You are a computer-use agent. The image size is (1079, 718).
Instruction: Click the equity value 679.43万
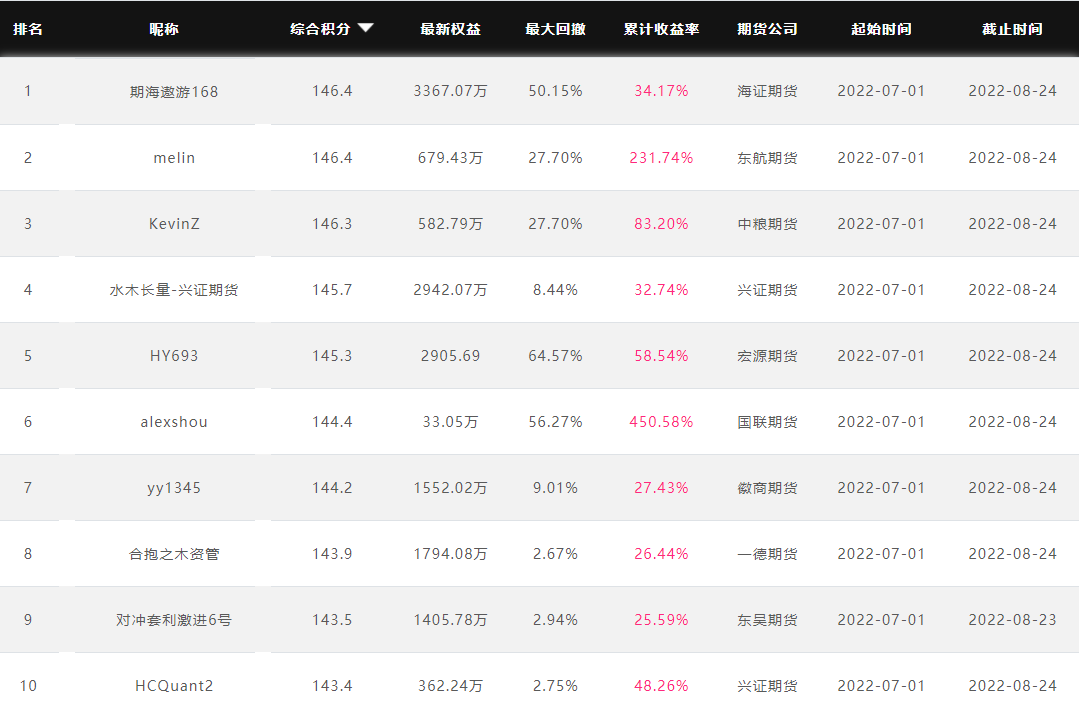point(451,158)
